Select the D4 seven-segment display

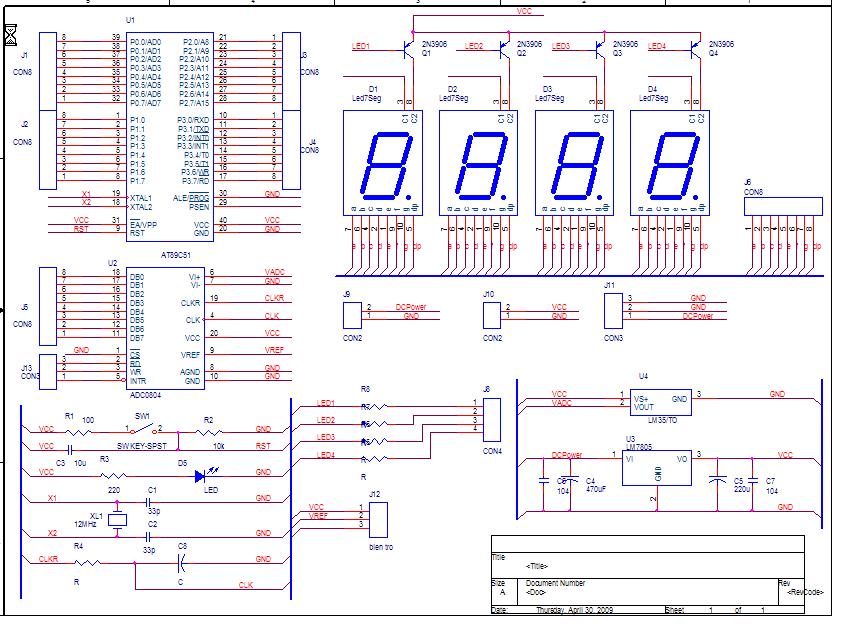tap(670, 163)
